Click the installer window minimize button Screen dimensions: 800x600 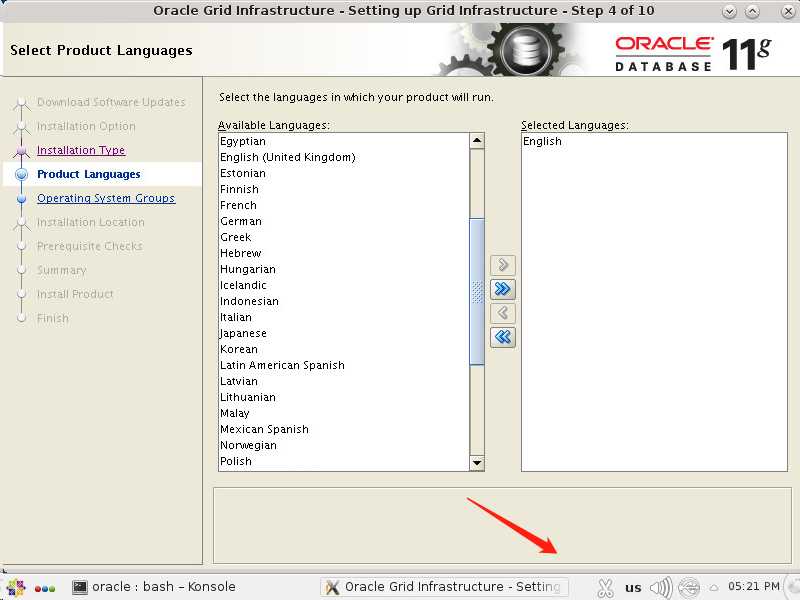[x=730, y=11]
